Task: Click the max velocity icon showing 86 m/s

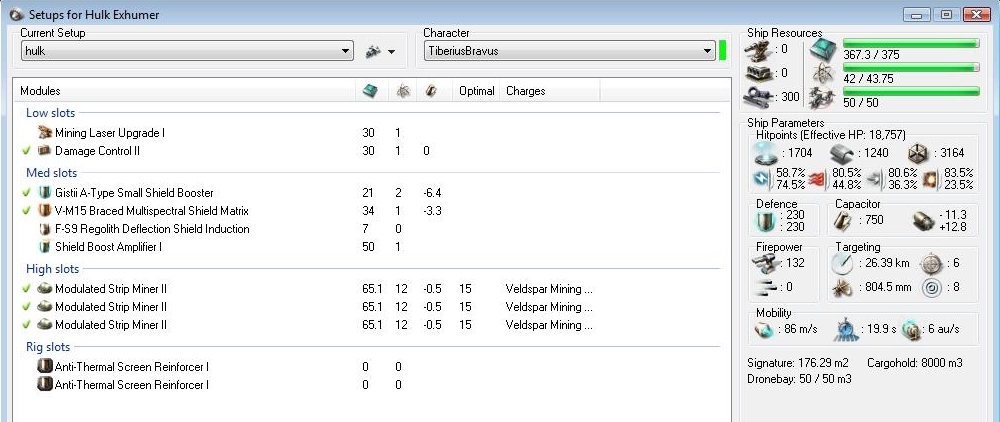Action: point(765,329)
